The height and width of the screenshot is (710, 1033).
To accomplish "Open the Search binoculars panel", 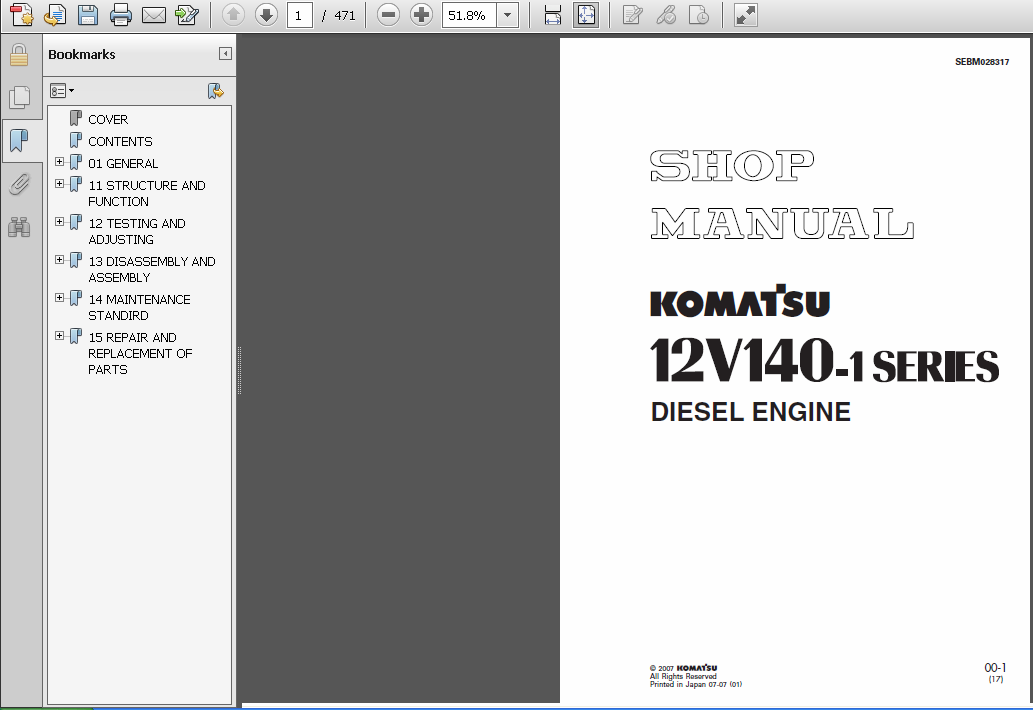I will (x=19, y=227).
